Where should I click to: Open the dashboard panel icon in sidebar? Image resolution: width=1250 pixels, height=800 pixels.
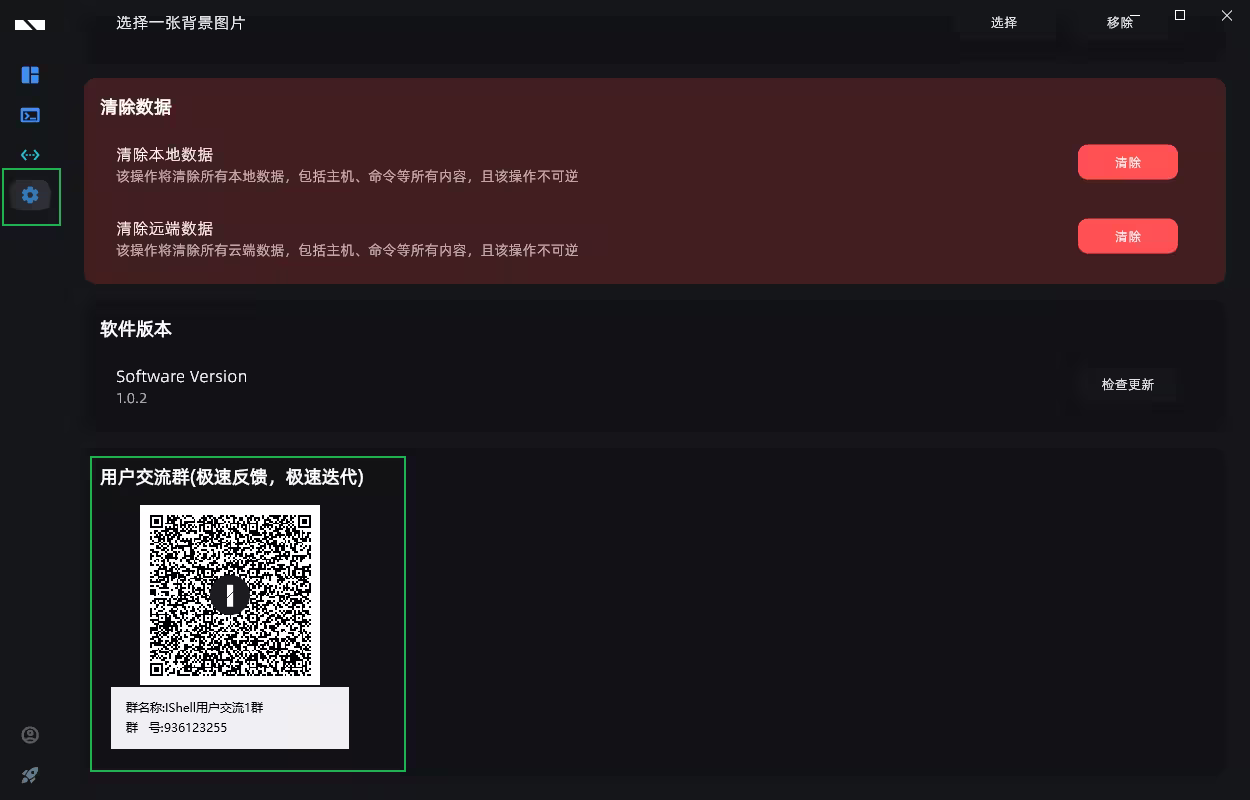coord(30,75)
